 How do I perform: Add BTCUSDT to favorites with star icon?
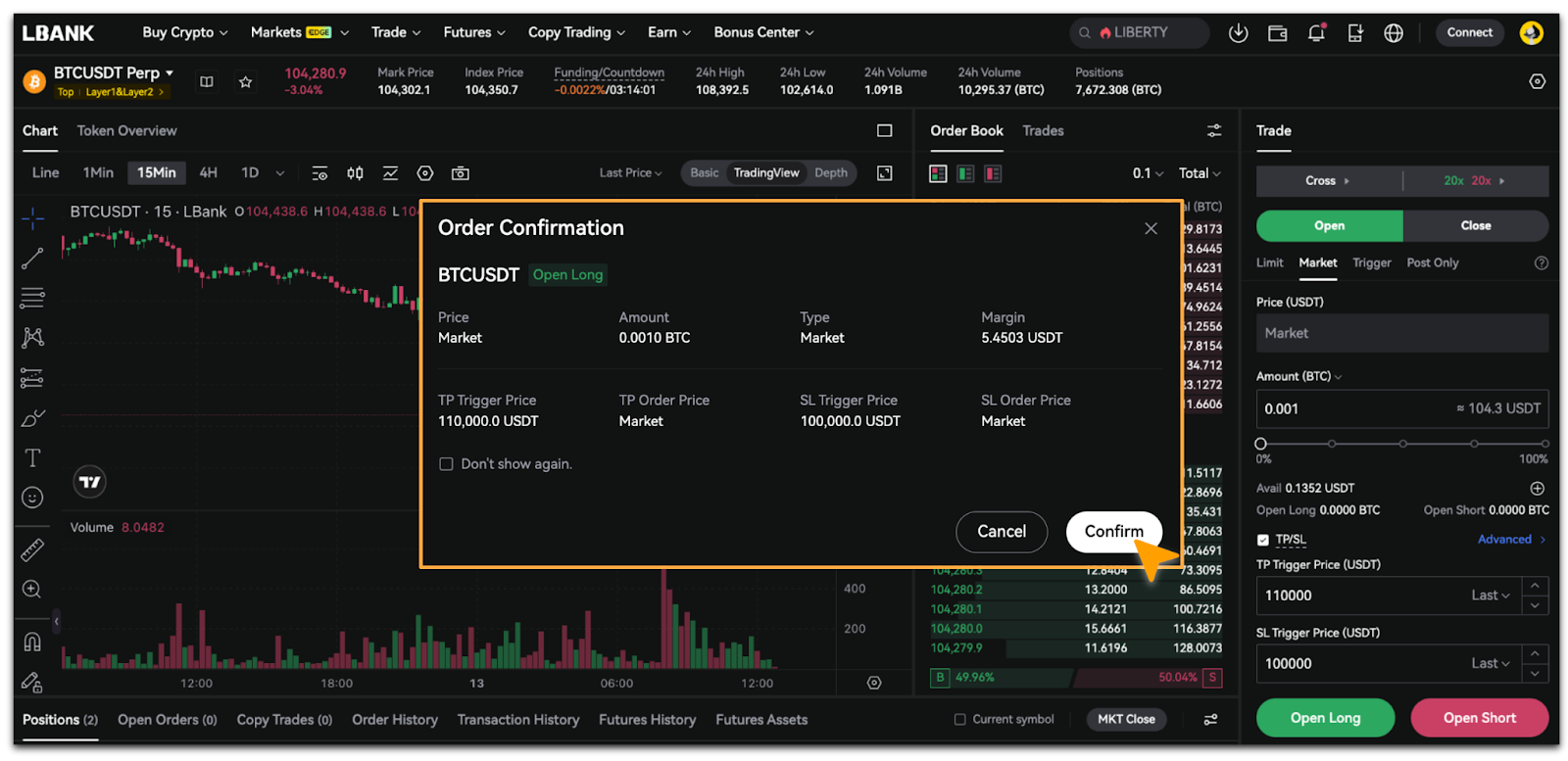[x=245, y=82]
